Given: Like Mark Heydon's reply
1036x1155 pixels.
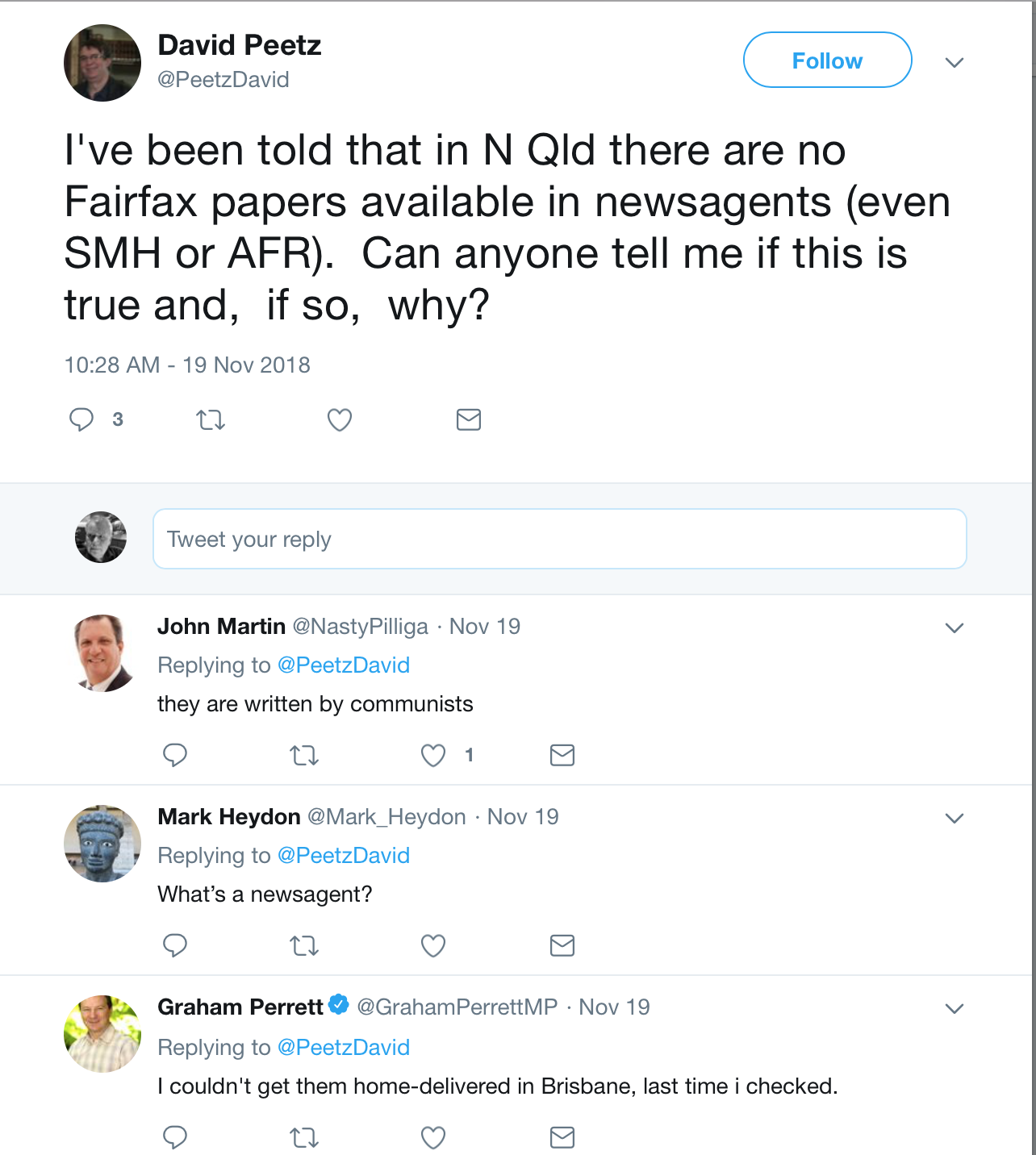Looking at the screenshot, I should [x=433, y=945].
